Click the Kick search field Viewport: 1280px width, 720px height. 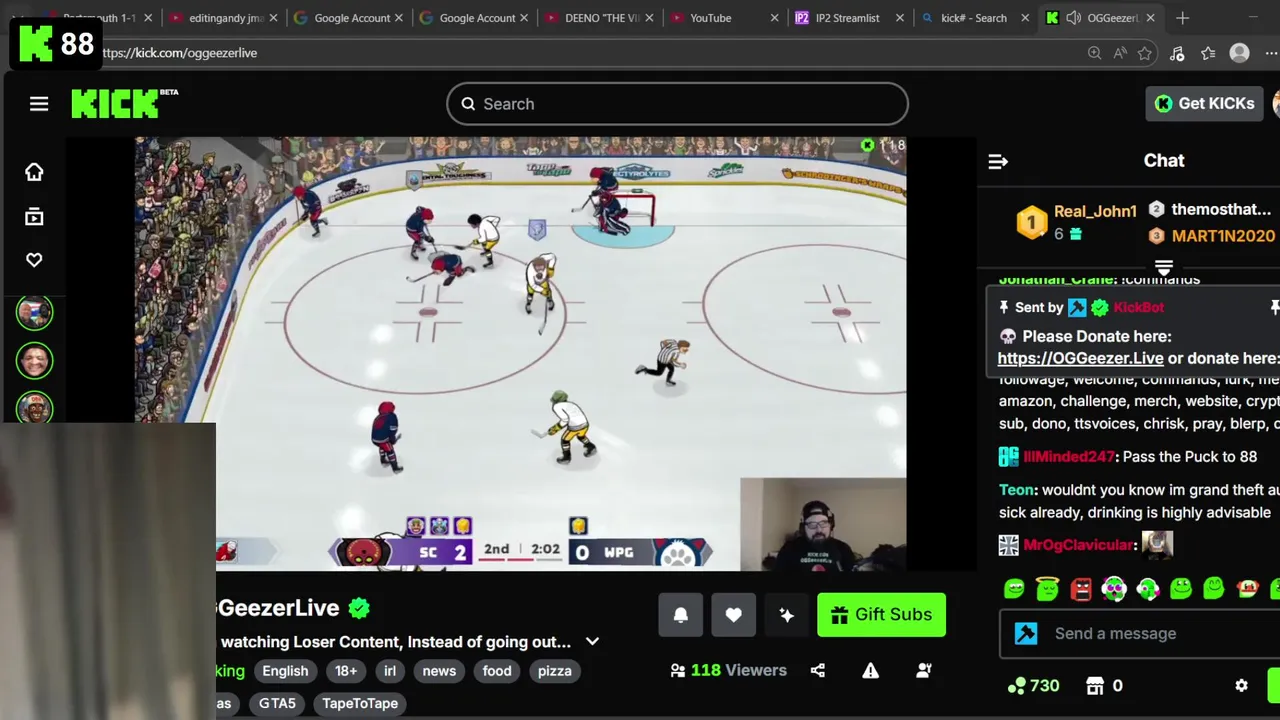pyautogui.click(x=677, y=104)
